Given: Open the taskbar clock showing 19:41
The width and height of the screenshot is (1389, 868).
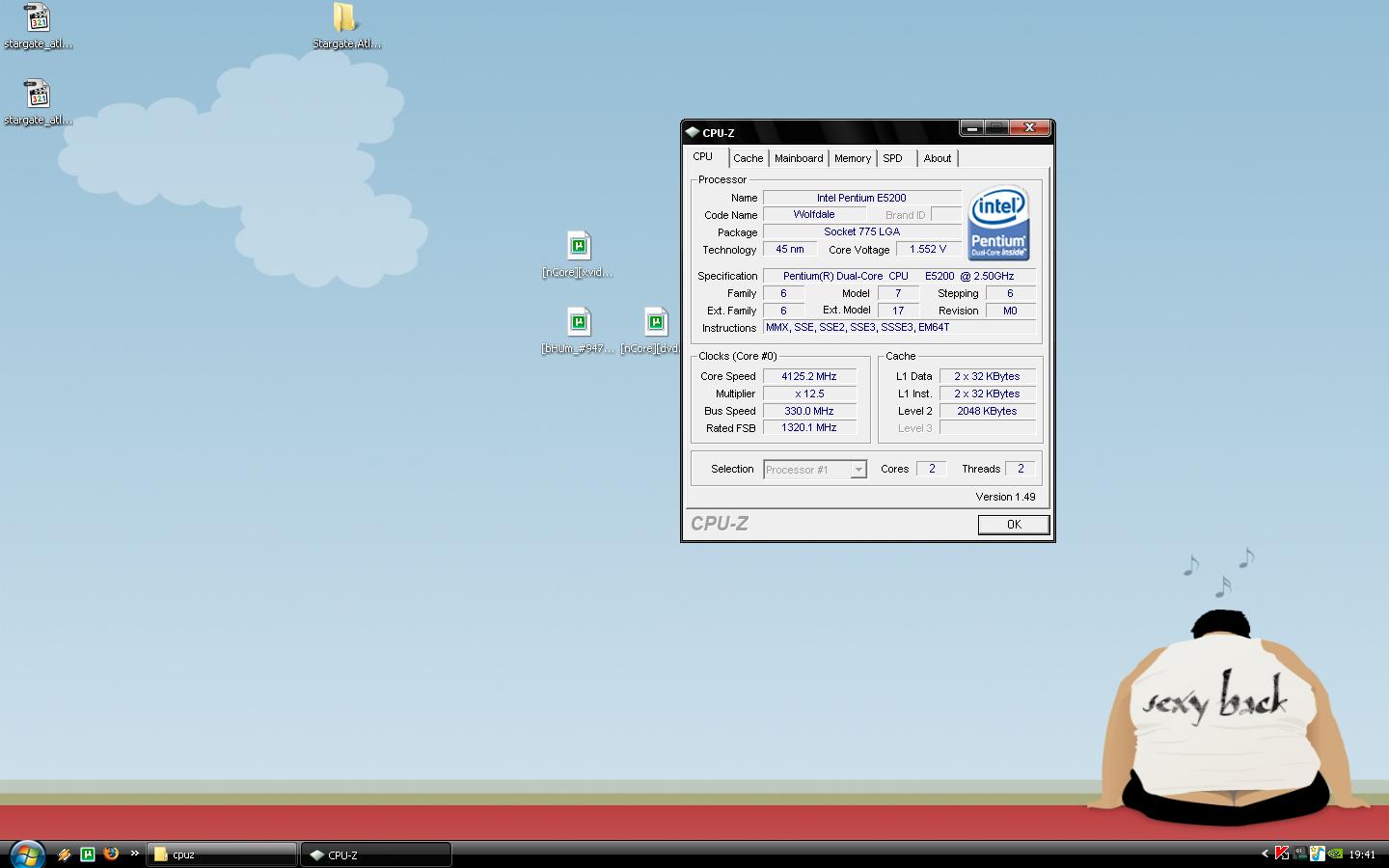Looking at the screenshot, I should tap(1362, 854).
